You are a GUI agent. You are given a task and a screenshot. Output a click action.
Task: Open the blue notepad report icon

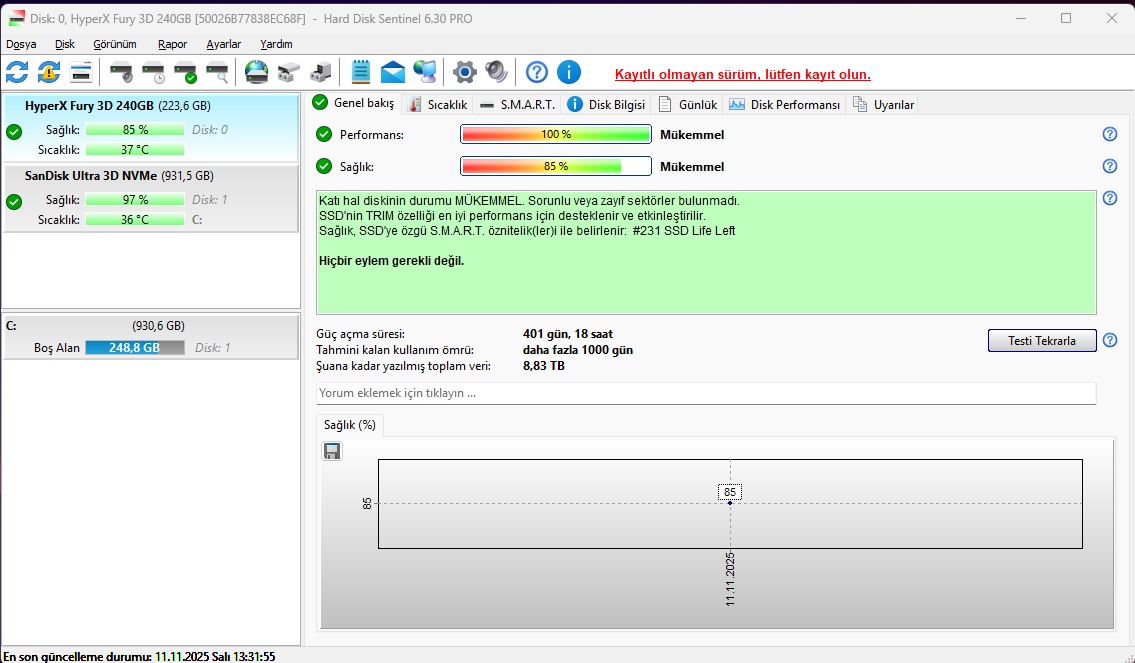point(361,72)
